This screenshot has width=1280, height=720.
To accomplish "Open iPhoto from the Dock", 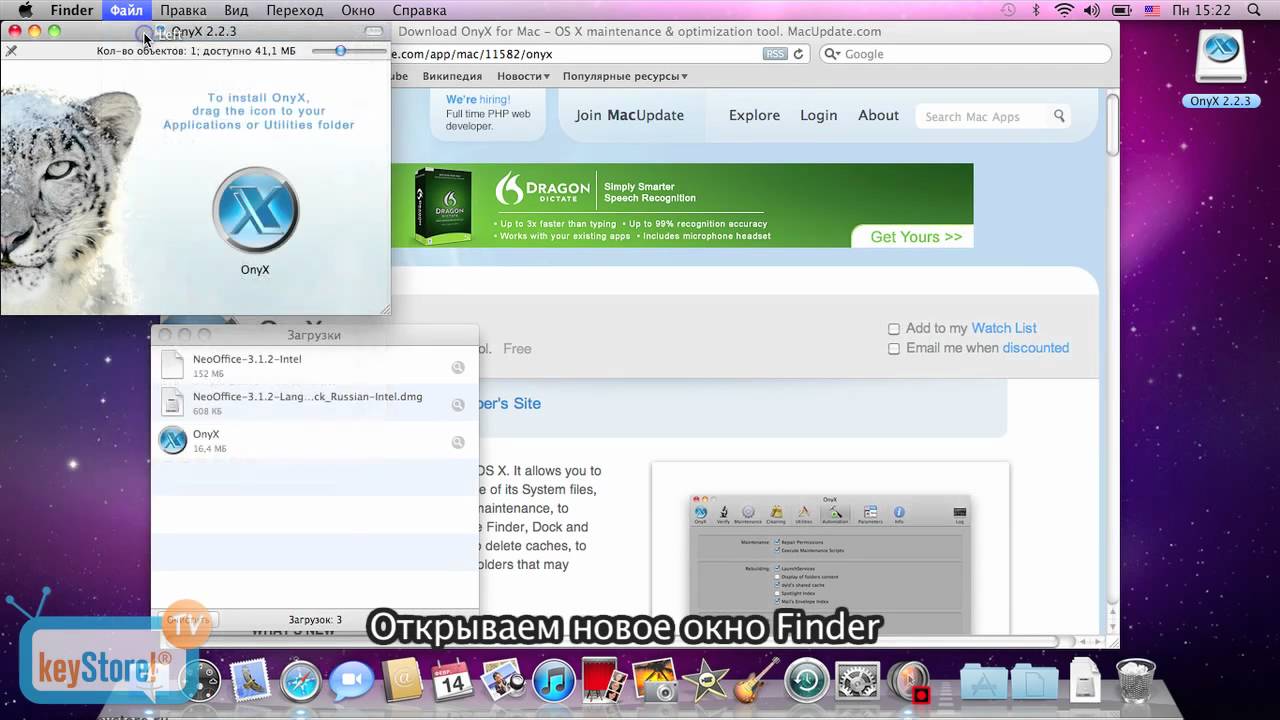I will [655, 682].
